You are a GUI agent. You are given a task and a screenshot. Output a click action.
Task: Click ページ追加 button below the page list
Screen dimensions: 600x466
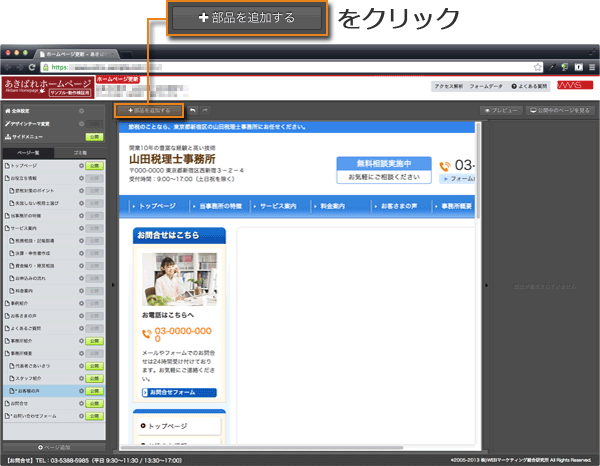(54, 447)
